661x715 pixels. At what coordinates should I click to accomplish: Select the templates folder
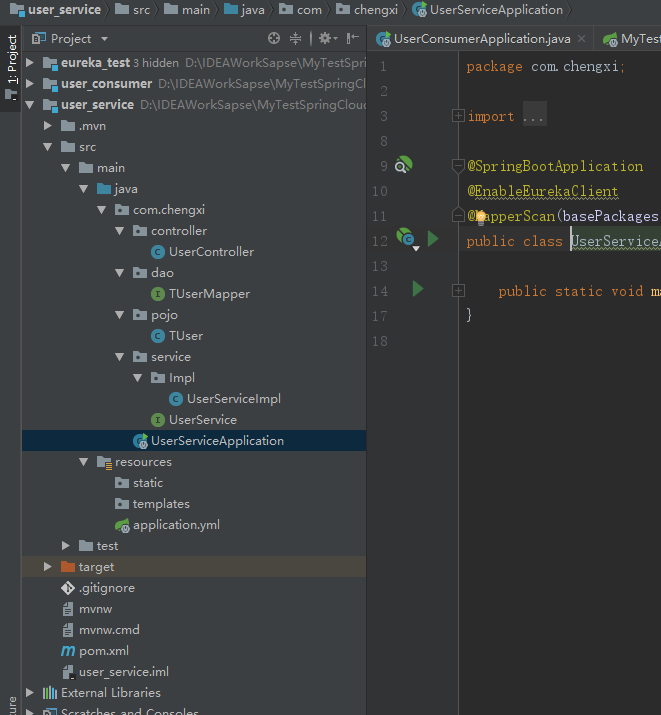pyautogui.click(x=152, y=503)
